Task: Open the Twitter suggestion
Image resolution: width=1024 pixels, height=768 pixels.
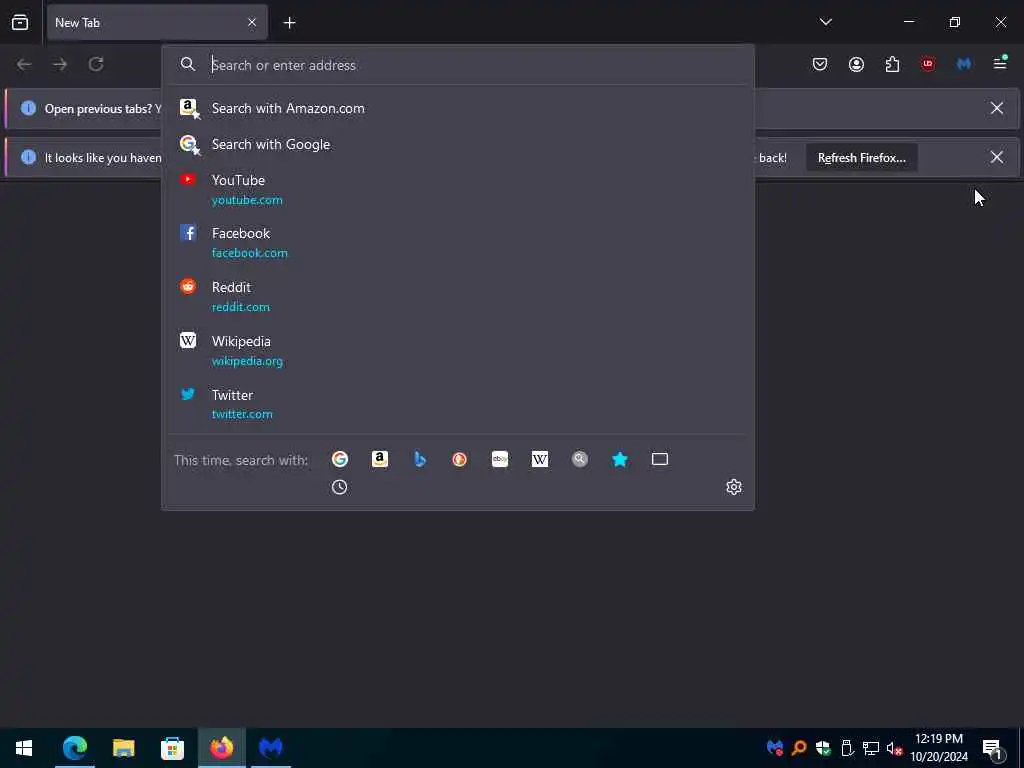Action: pyautogui.click(x=457, y=404)
